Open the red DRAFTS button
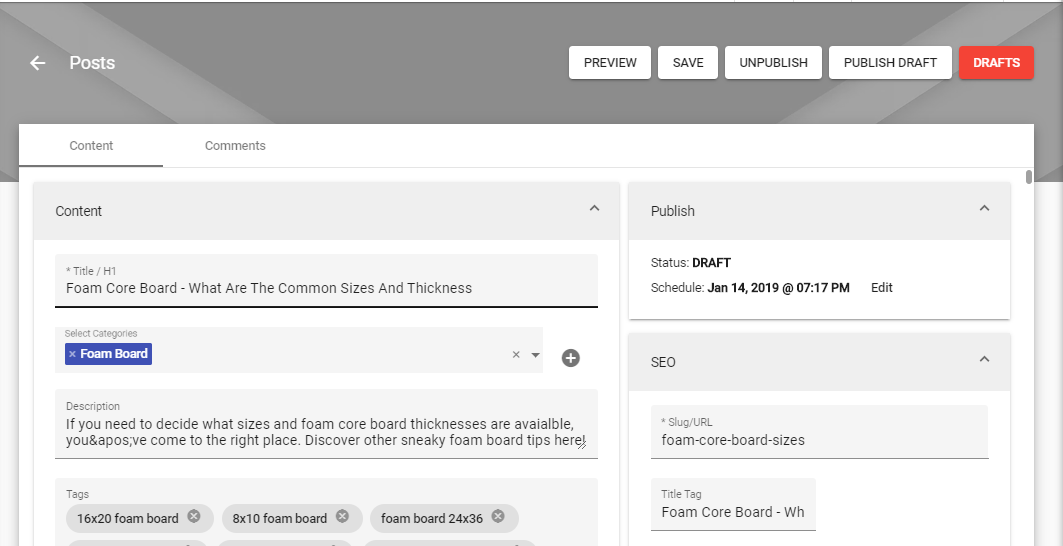 click(997, 62)
